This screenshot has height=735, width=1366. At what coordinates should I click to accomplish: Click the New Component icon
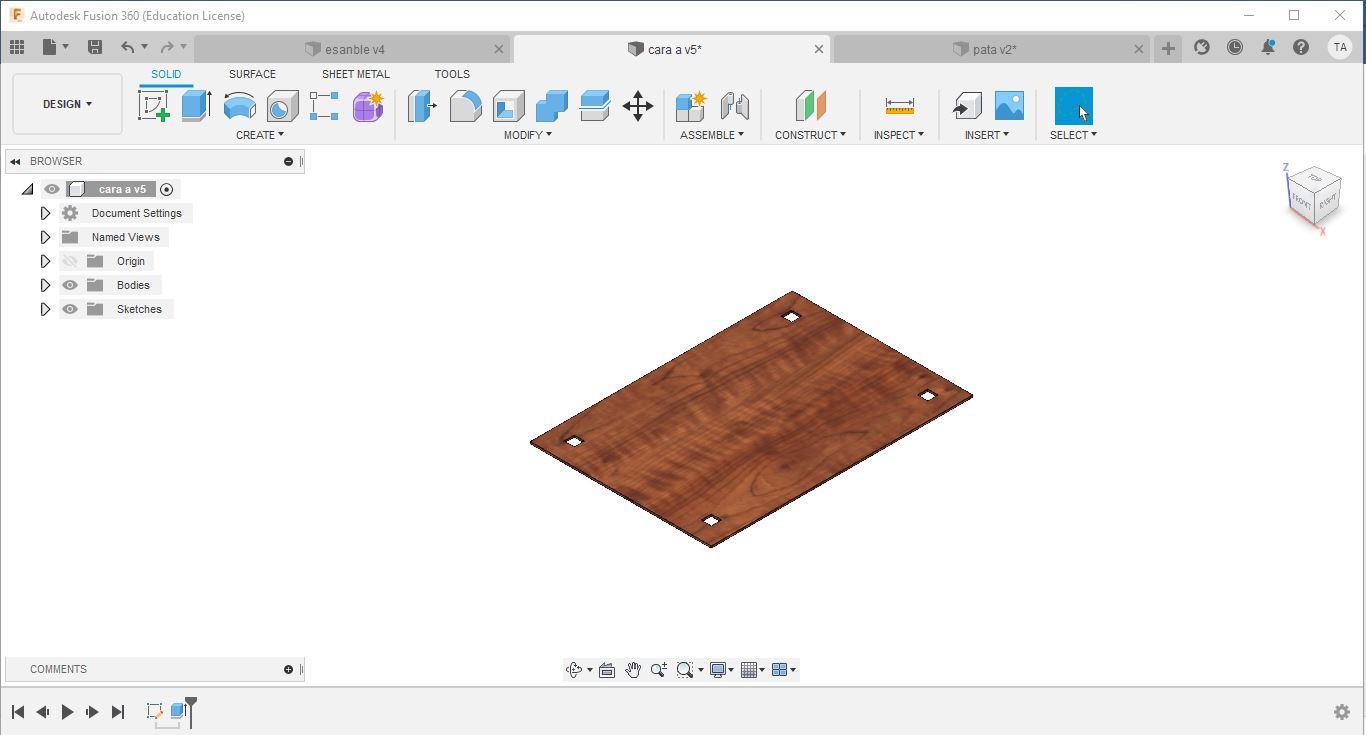[x=690, y=106]
